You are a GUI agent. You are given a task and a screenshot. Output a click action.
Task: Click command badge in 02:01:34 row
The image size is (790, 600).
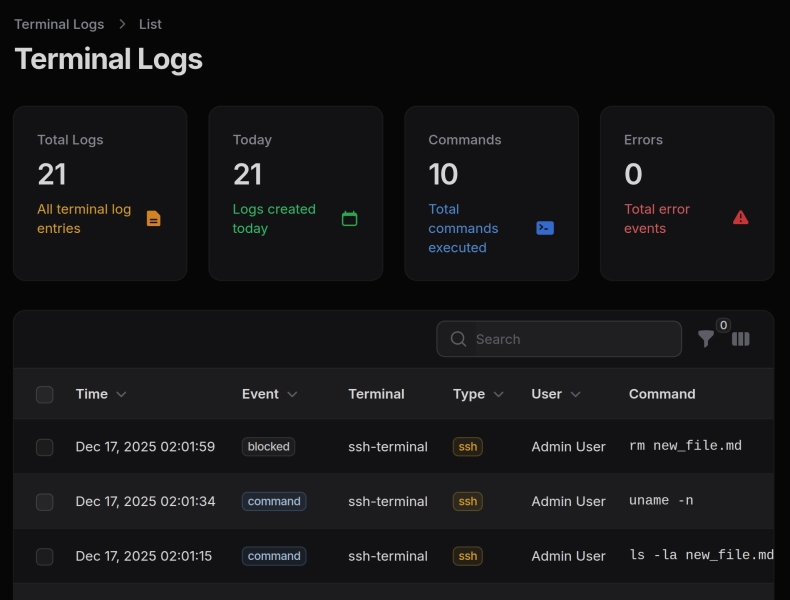pyautogui.click(x=274, y=501)
